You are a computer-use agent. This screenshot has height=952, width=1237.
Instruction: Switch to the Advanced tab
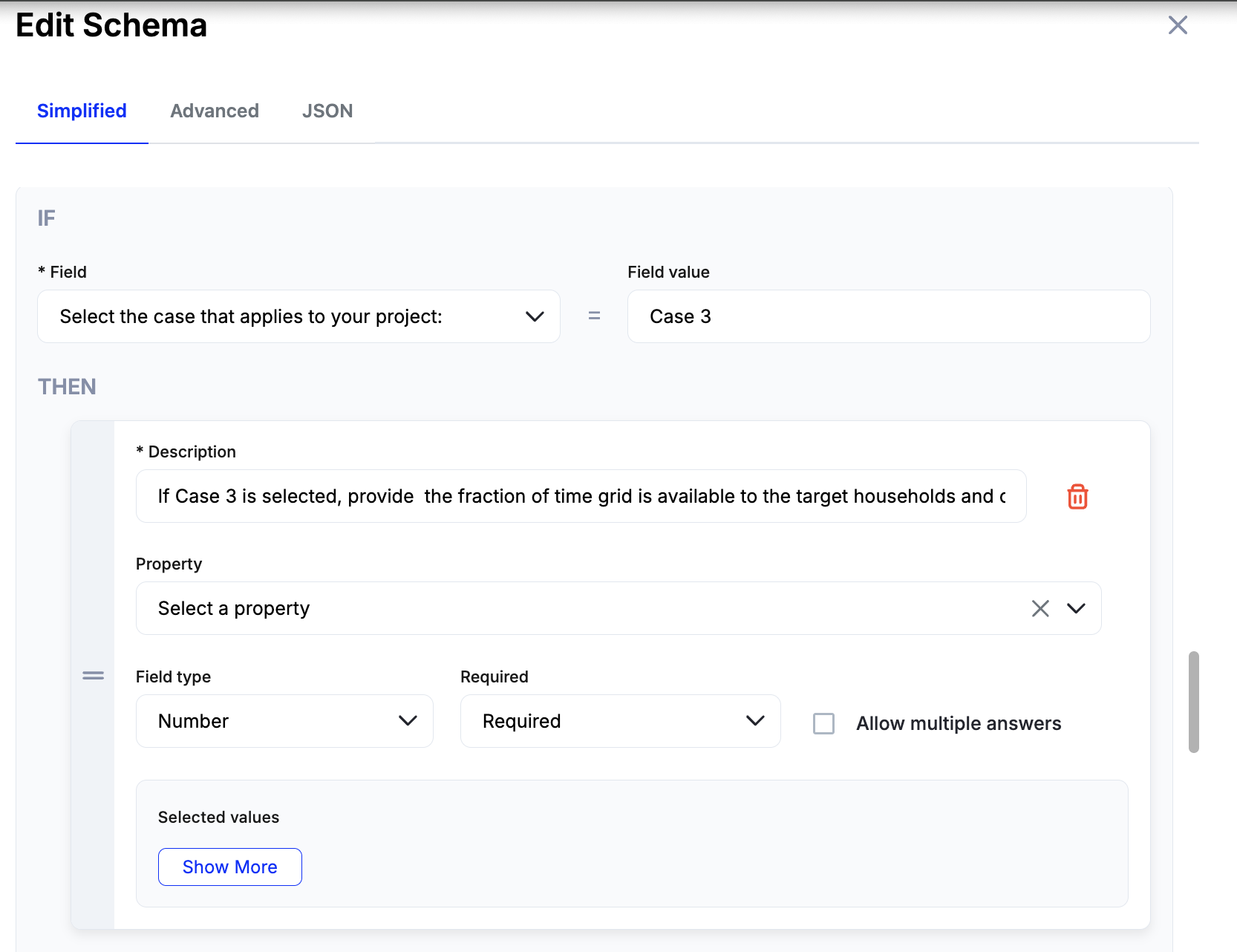click(215, 111)
